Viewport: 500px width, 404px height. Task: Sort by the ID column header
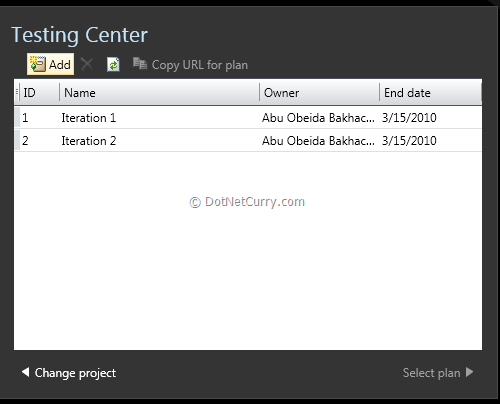(39, 93)
